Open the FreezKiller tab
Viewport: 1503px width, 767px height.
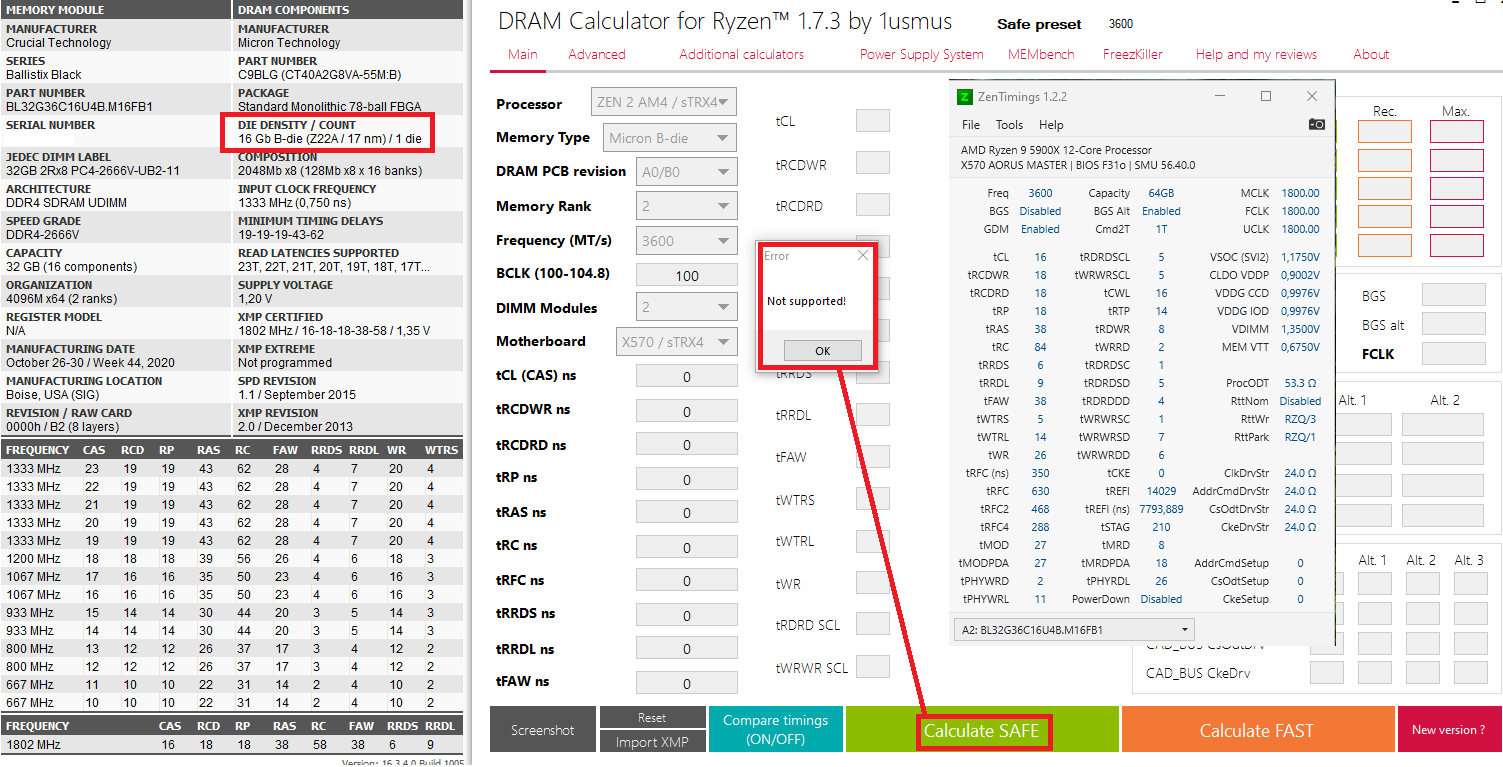tap(1133, 55)
